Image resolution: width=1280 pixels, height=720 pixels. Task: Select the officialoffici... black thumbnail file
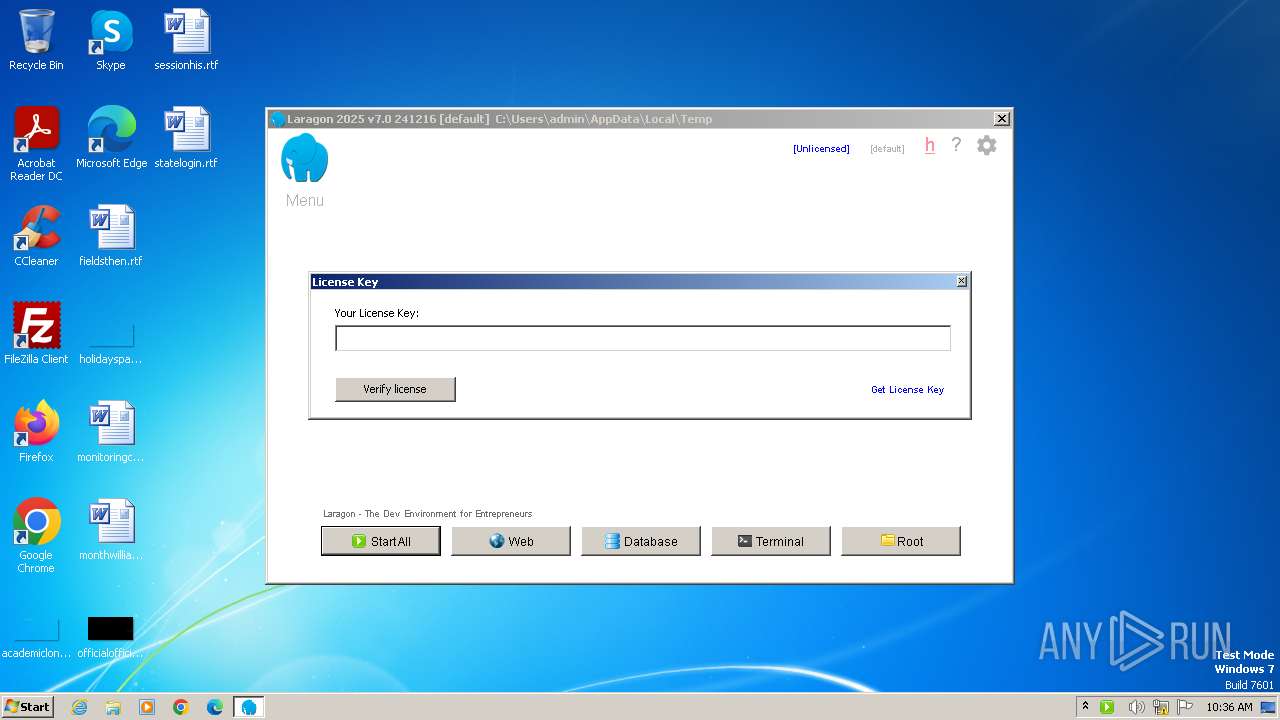[x=110, y=636]
